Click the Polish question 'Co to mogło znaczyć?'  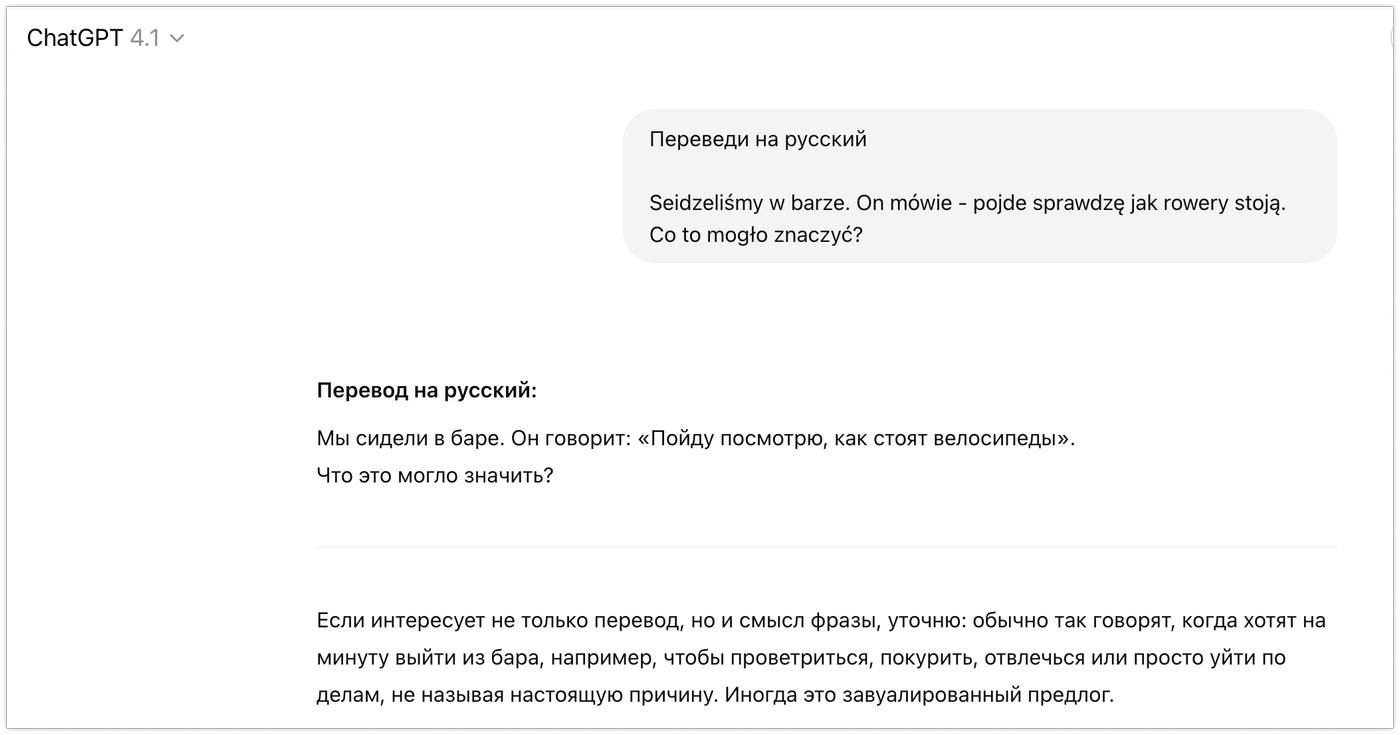point(755,235)
